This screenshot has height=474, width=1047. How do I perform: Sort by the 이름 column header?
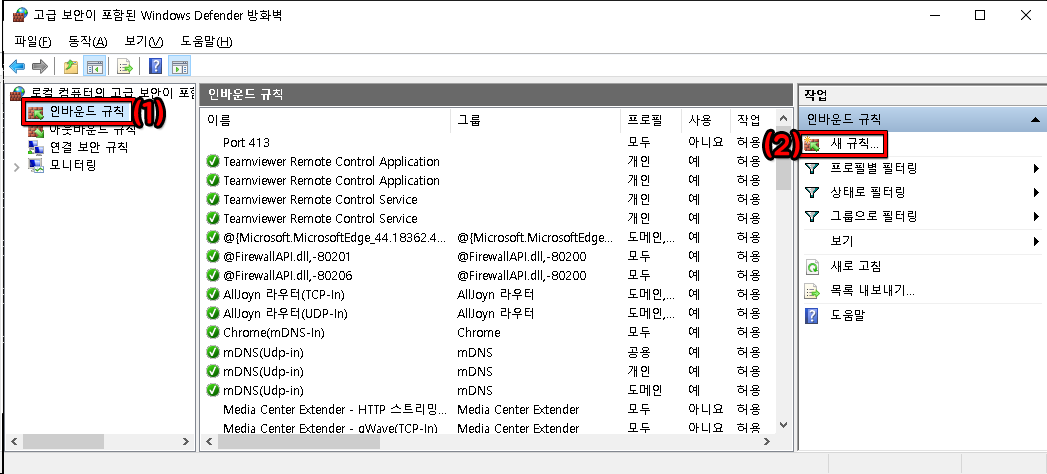326,121
